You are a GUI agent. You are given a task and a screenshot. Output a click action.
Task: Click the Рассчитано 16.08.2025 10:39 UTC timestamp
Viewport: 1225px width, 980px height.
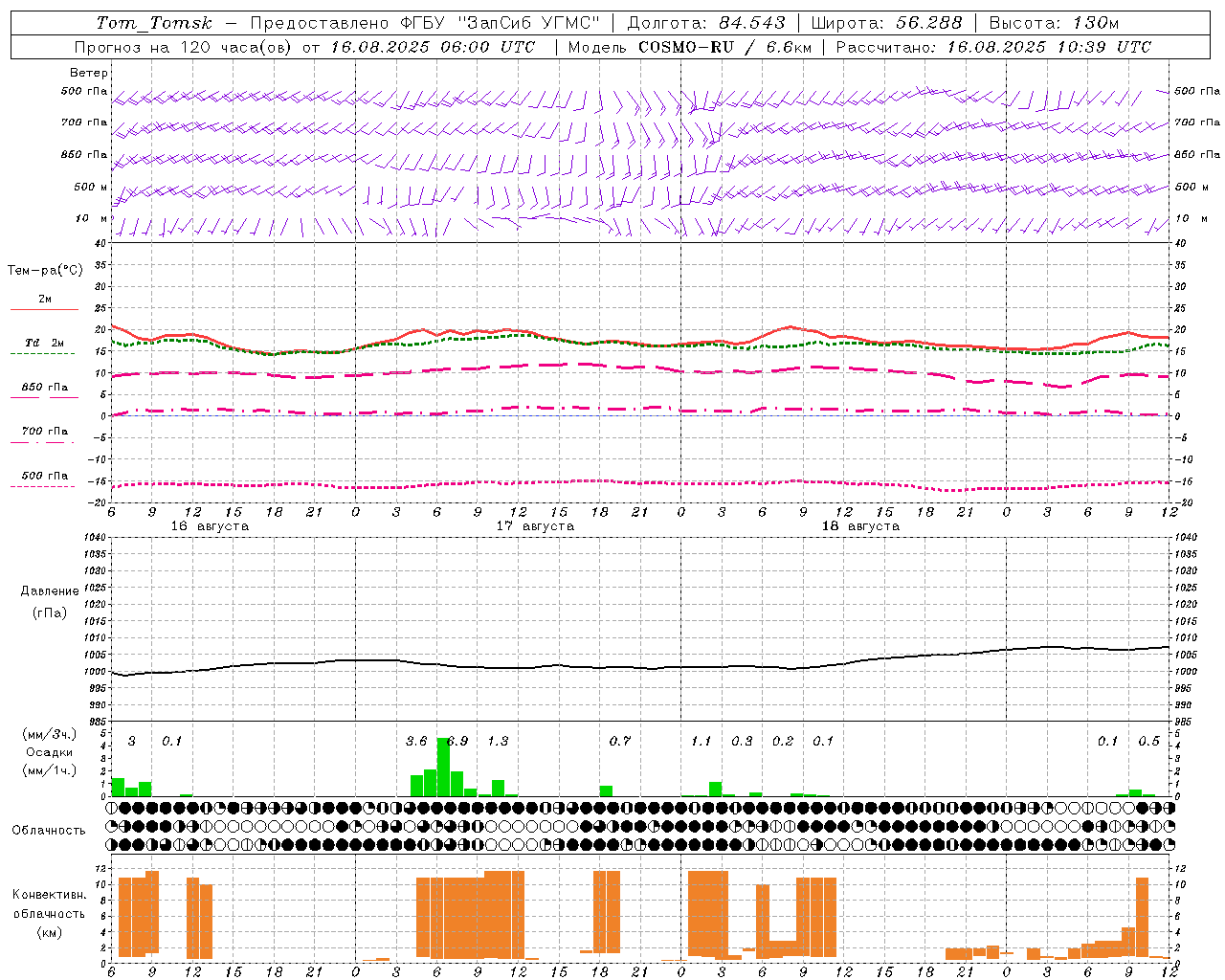point(993,47)
